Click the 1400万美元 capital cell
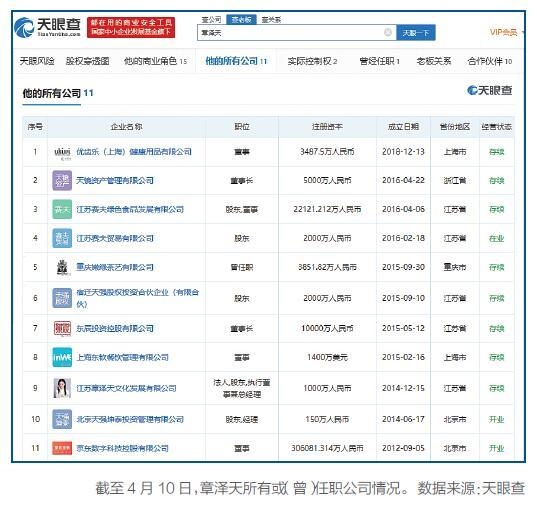 (x=327, y=358)
